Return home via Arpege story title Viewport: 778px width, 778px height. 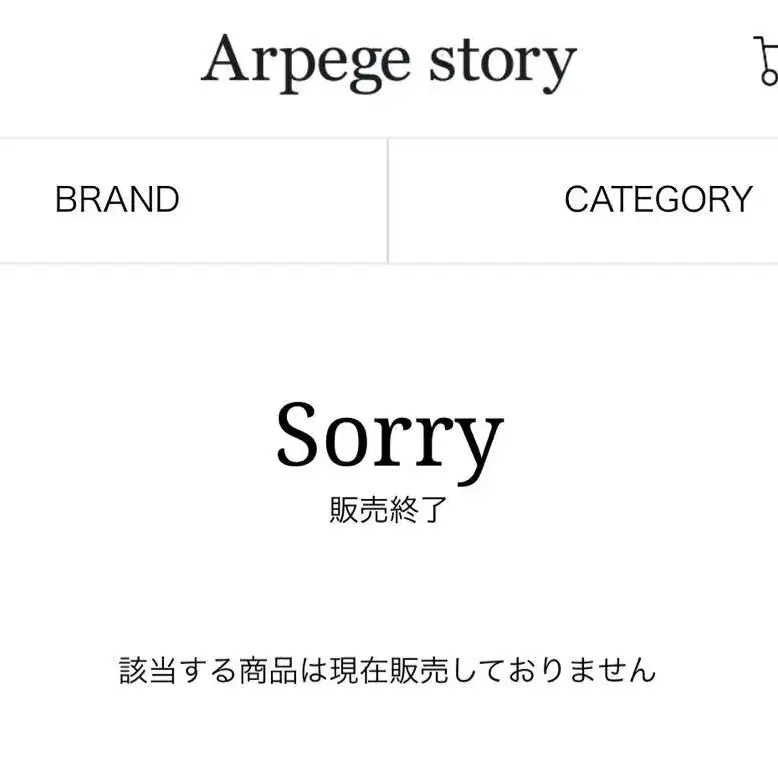tap(389, 63)
